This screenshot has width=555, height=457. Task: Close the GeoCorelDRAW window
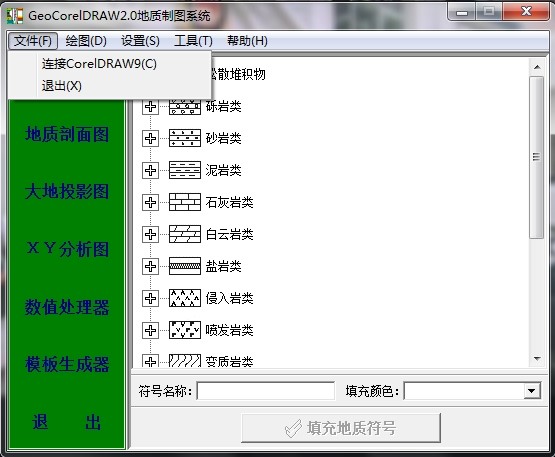point(527,11)
